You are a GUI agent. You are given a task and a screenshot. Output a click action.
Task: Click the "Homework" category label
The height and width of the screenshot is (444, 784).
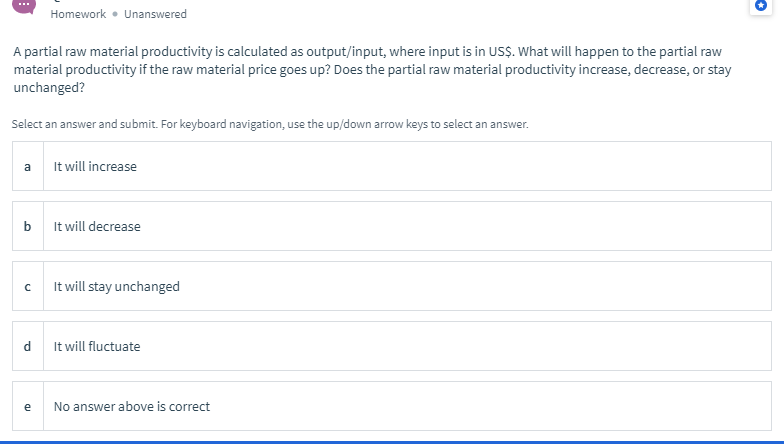tap(78, 14)
